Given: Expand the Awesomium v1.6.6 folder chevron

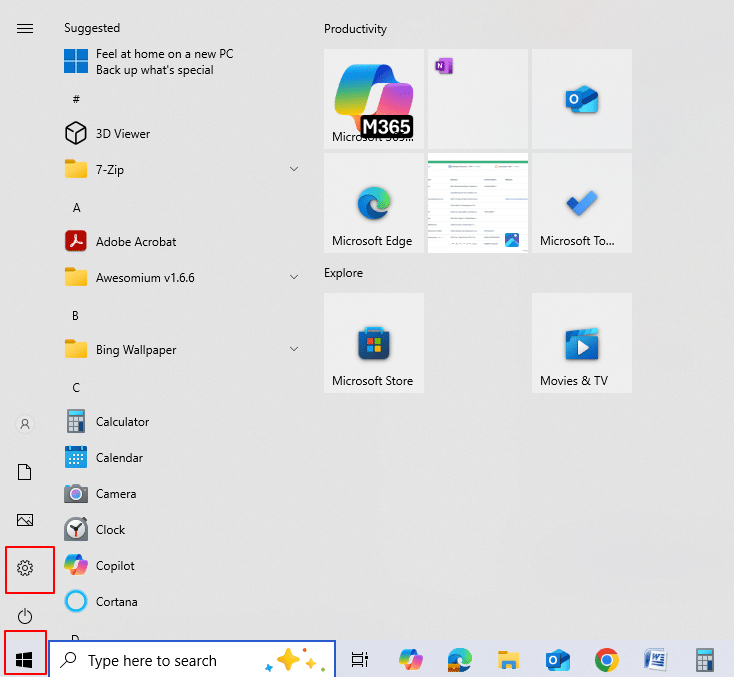Looking at the screenshot, I should coord(294,277).
